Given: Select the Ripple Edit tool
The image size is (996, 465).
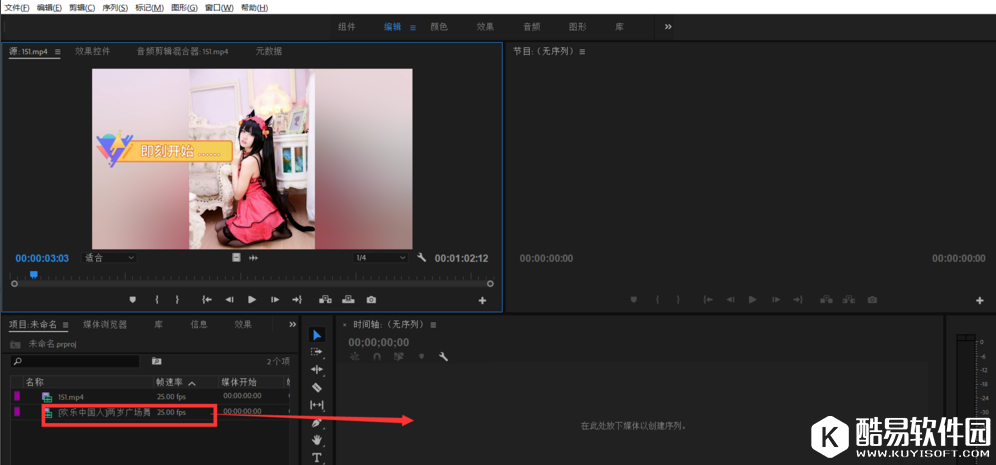Looking at the screenshot, I should 317,369.
